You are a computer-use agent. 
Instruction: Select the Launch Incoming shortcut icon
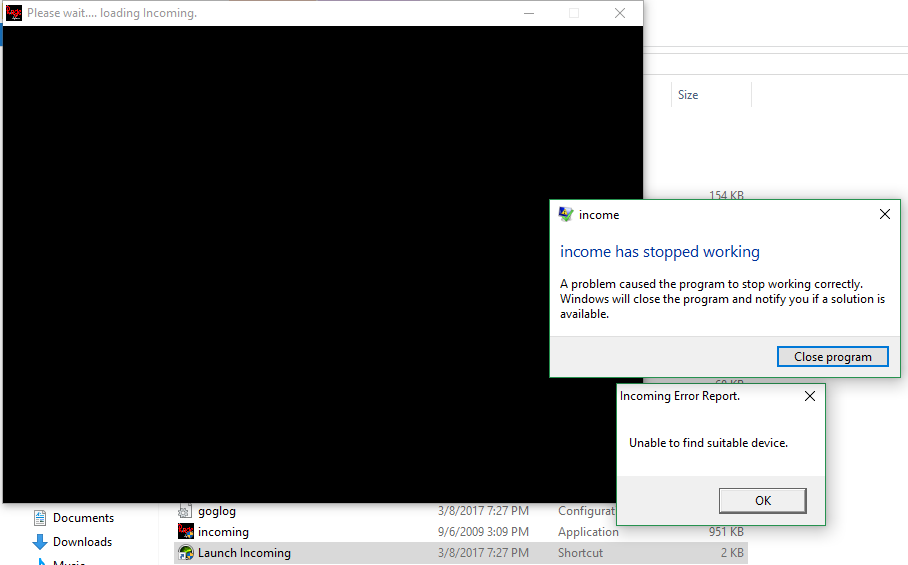pos(186,552)
